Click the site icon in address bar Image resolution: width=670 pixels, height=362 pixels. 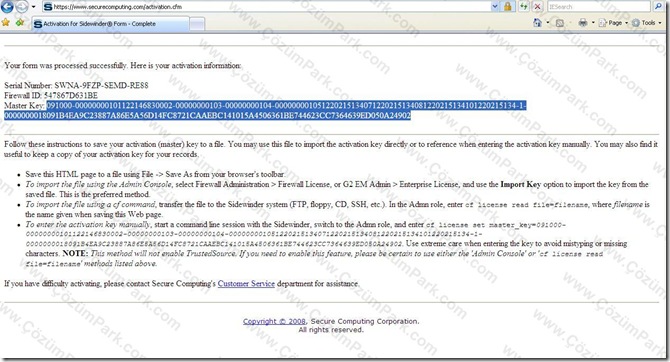(48, 7)
